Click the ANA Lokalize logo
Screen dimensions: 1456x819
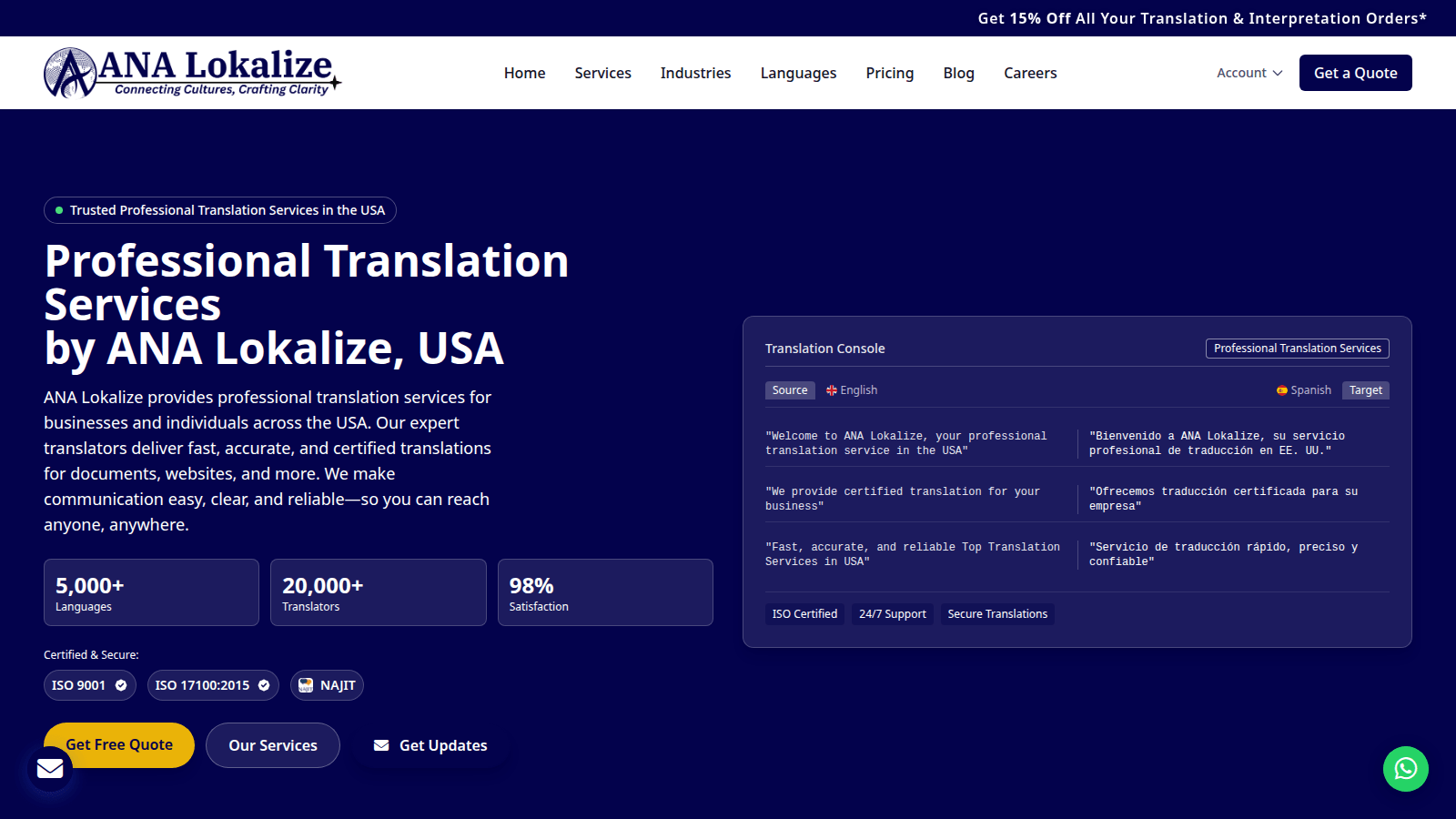coord(192,73)
